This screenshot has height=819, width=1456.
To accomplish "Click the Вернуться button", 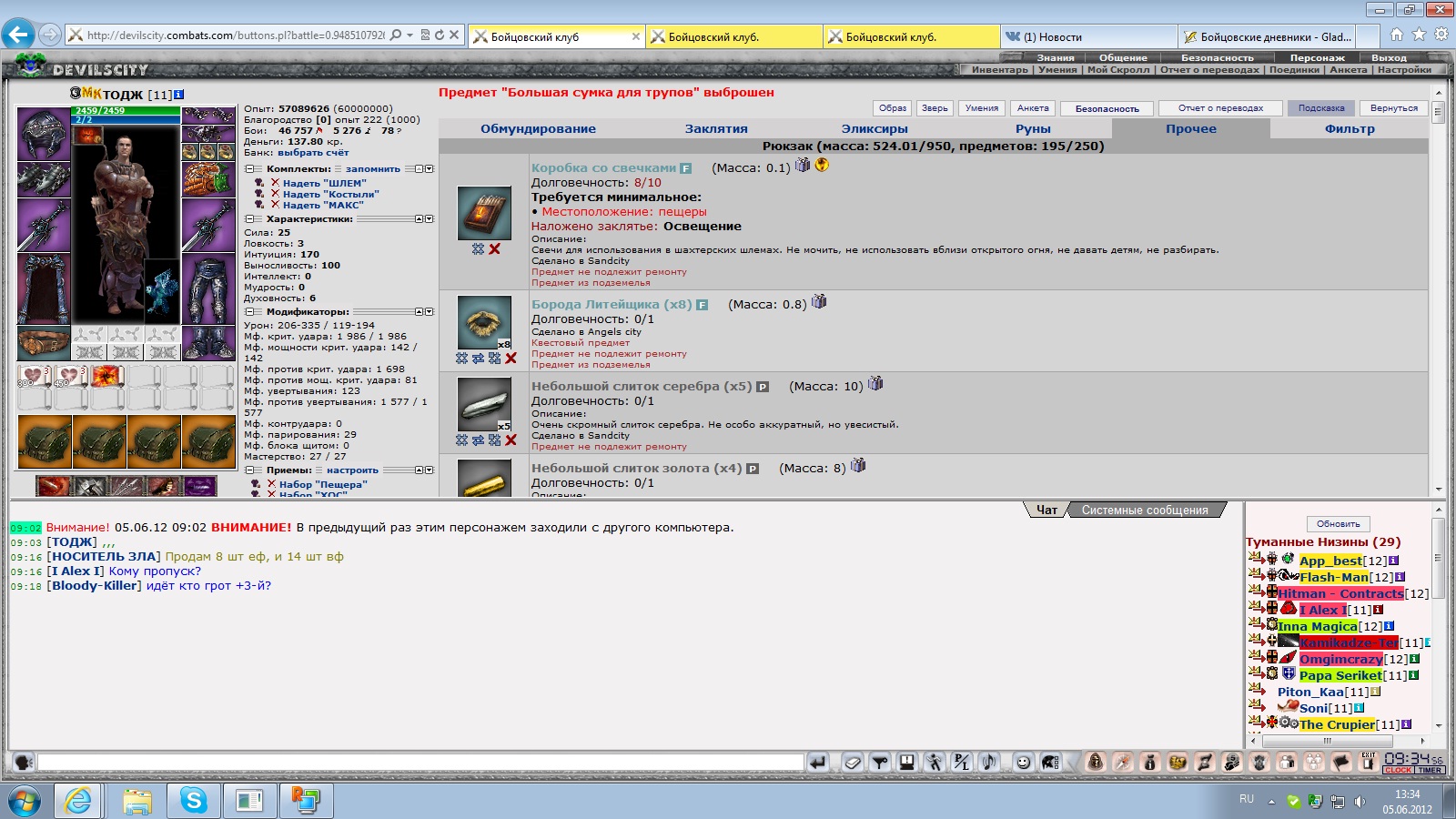I will coord(1393,108).
